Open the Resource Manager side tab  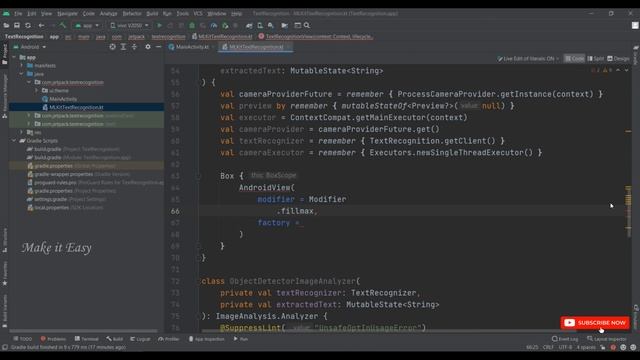[x=4, y=96]
